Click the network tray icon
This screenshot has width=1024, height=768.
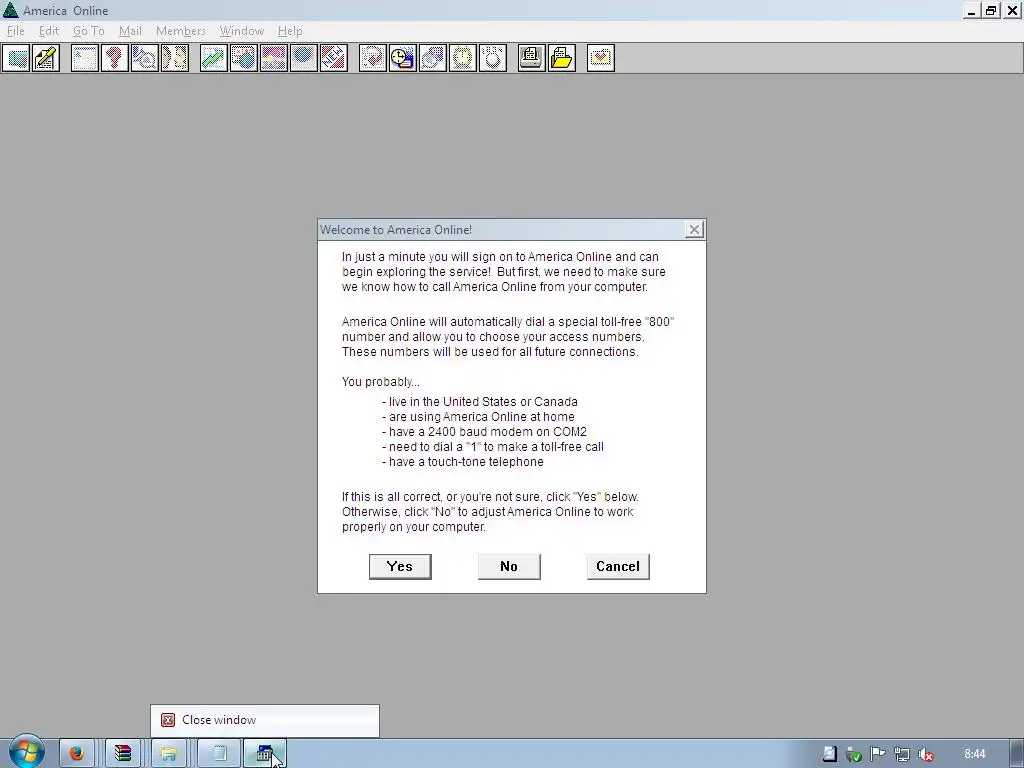902,754
